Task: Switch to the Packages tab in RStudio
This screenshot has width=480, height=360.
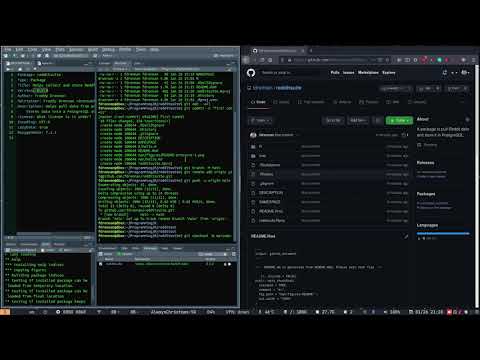Action: [x=150, y=248]
